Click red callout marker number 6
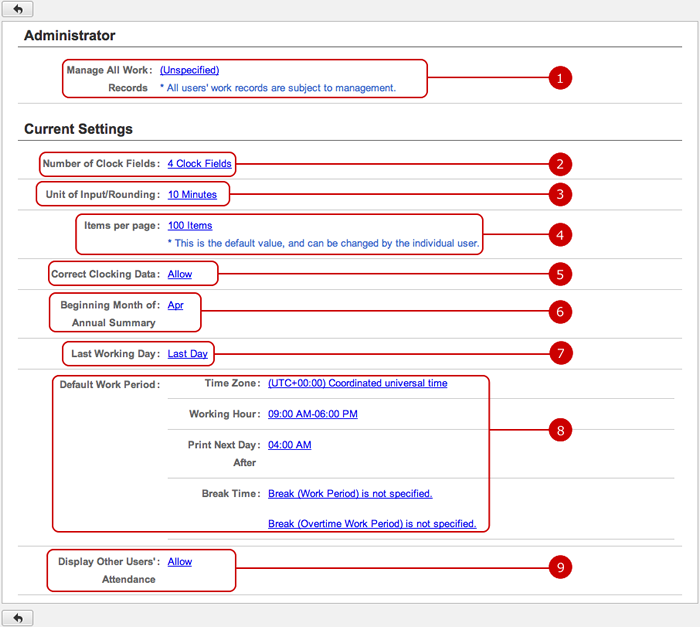The image size is (700, 627). click(560, 312)
